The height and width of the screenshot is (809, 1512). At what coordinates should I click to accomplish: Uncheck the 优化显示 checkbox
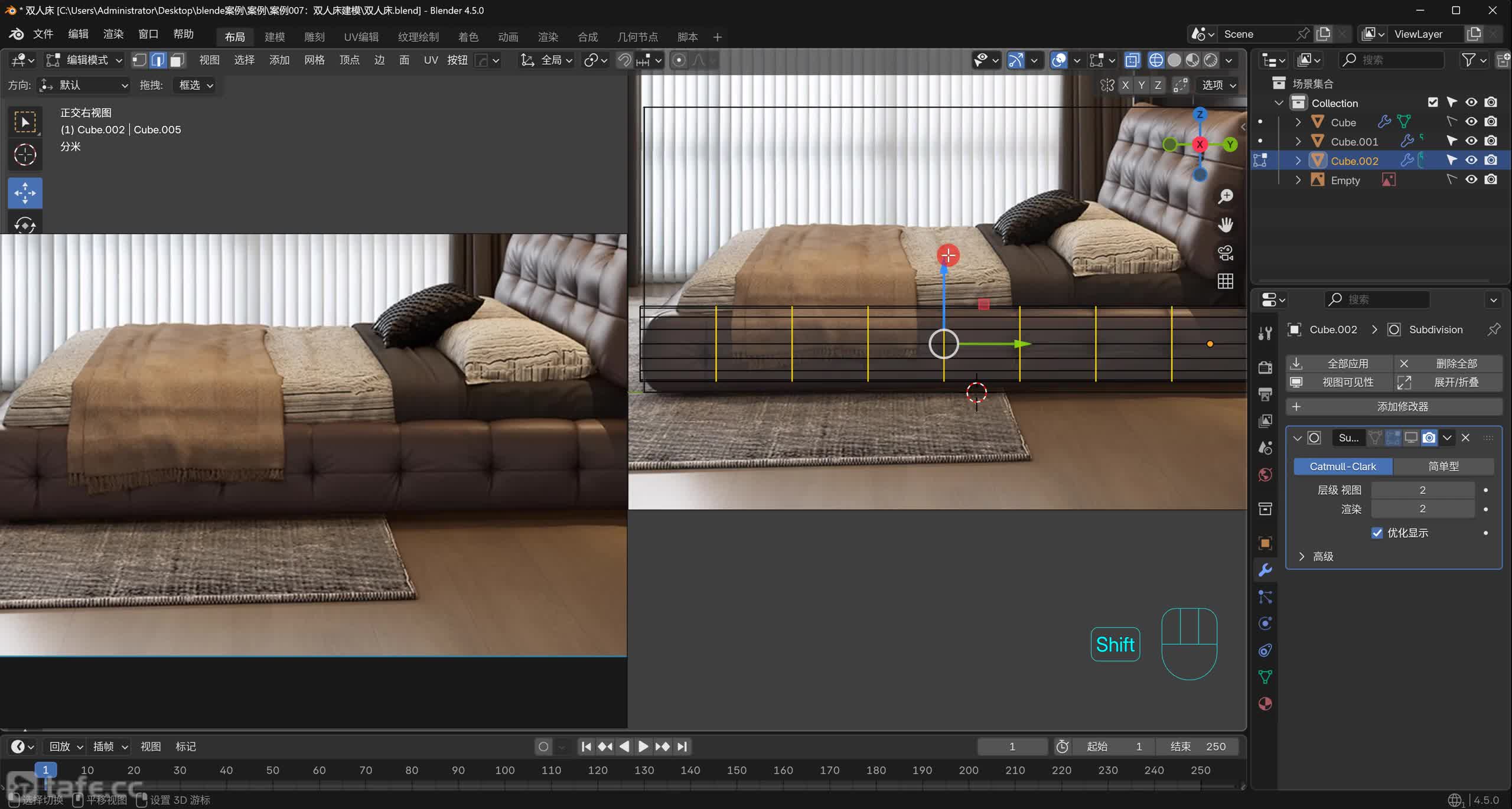pos(1377,533)
